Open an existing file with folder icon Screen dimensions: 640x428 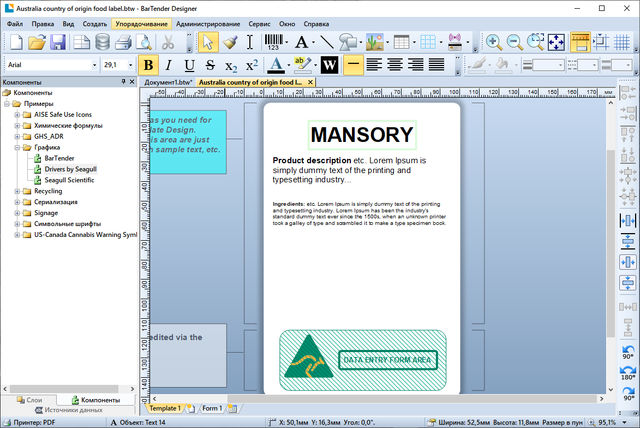37,42
